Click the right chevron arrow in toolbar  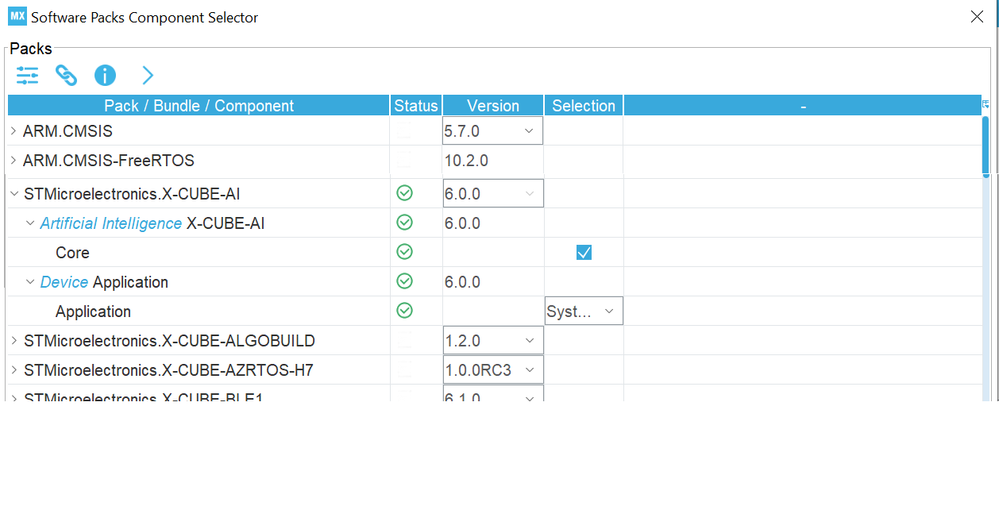(148, 75)
